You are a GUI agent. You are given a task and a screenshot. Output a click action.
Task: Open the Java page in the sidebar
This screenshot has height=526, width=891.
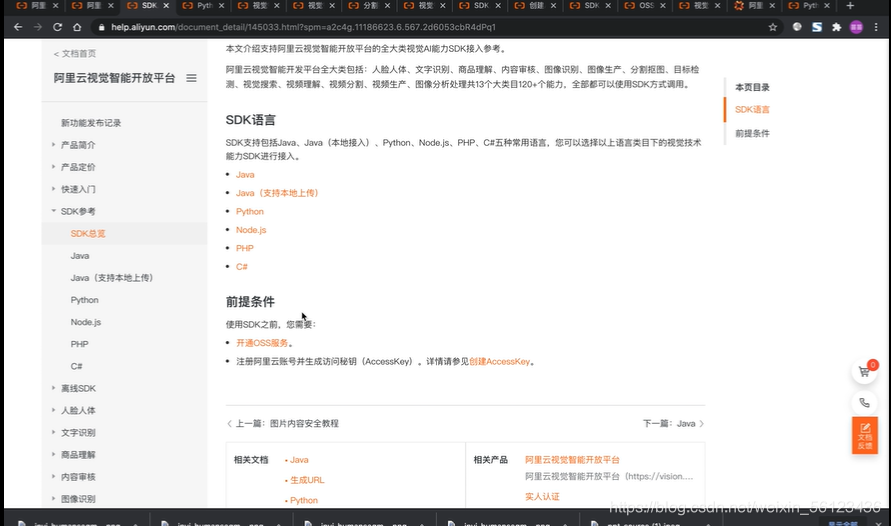tap(80, 256)
